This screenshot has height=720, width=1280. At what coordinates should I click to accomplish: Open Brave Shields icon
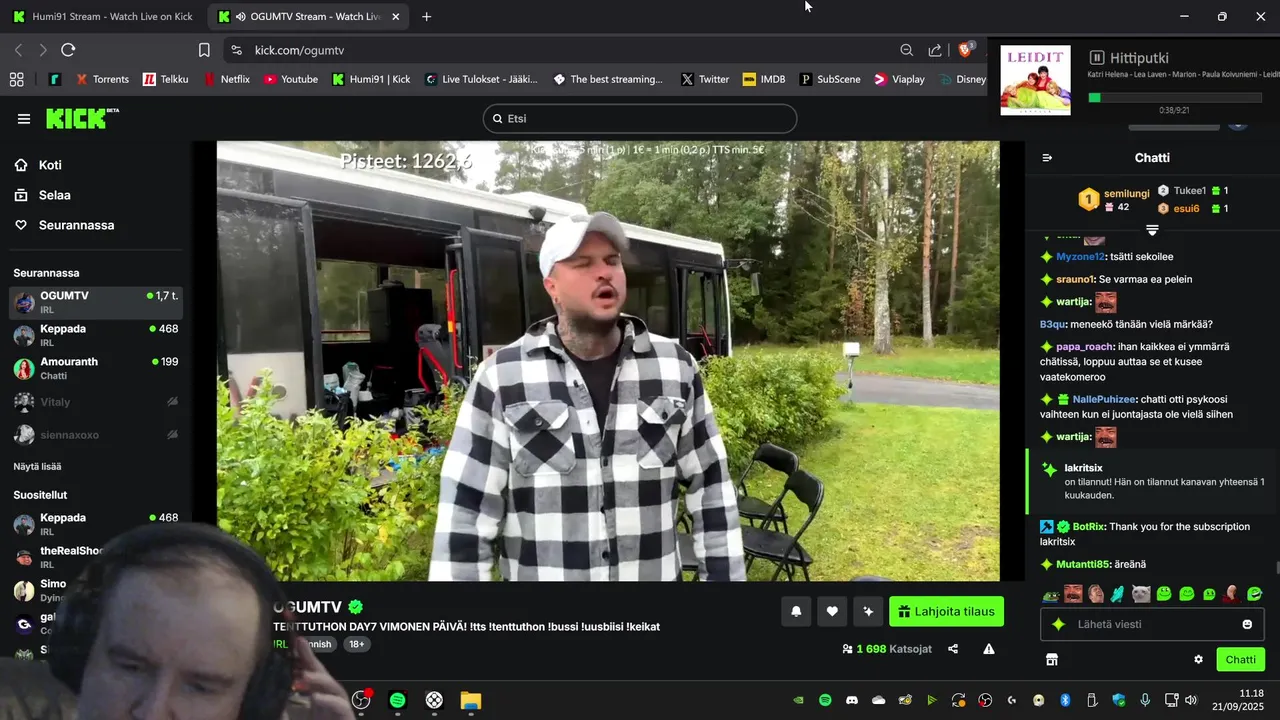[966, 49]
